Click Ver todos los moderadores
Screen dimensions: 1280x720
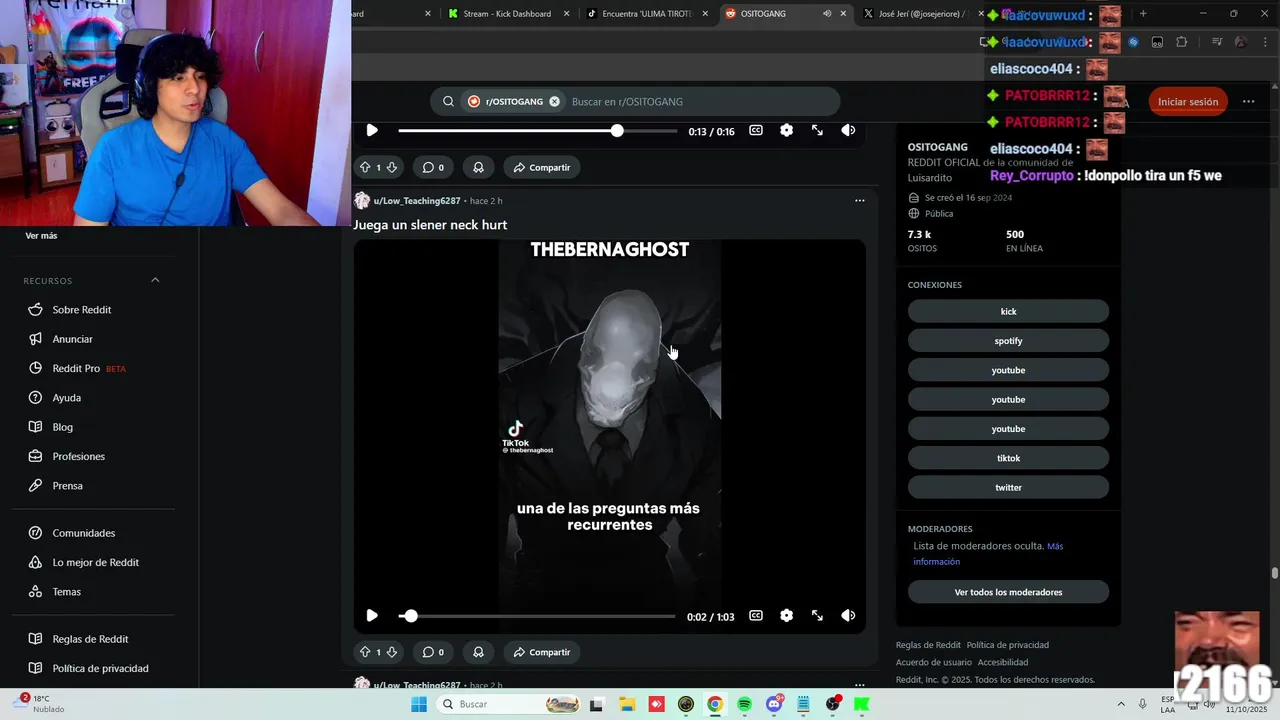point(1008,592)
